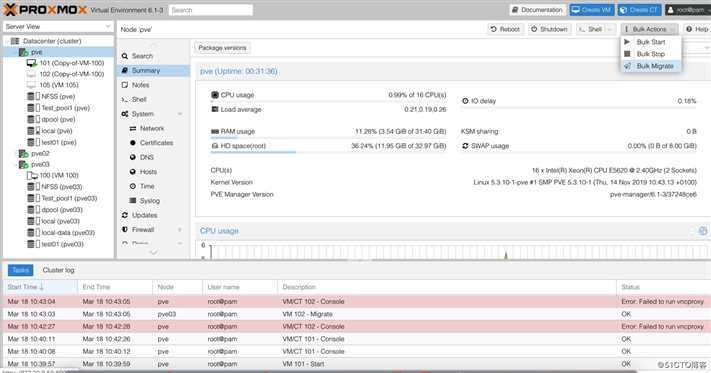The image size is (711, 373).
Task: Sort by Start Time column
Action: (x=41, y=287)
